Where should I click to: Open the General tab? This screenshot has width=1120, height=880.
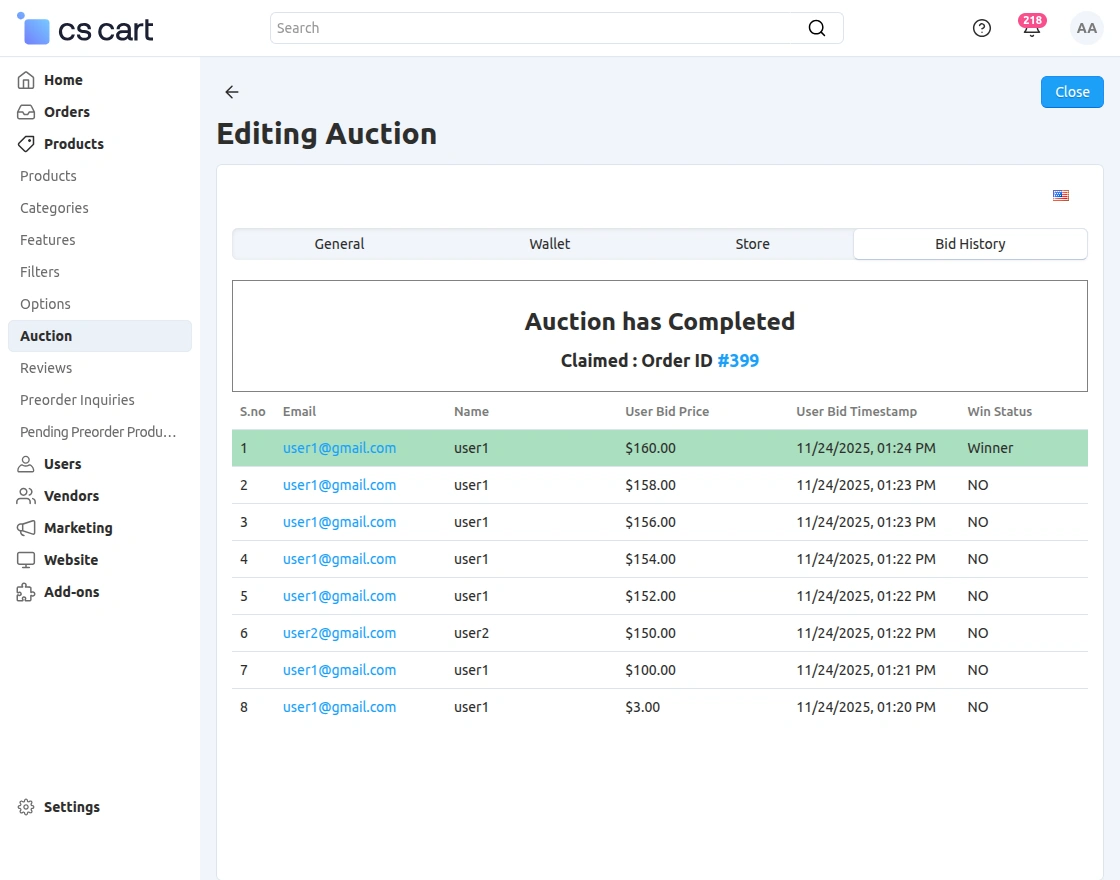tap(339, 243)
